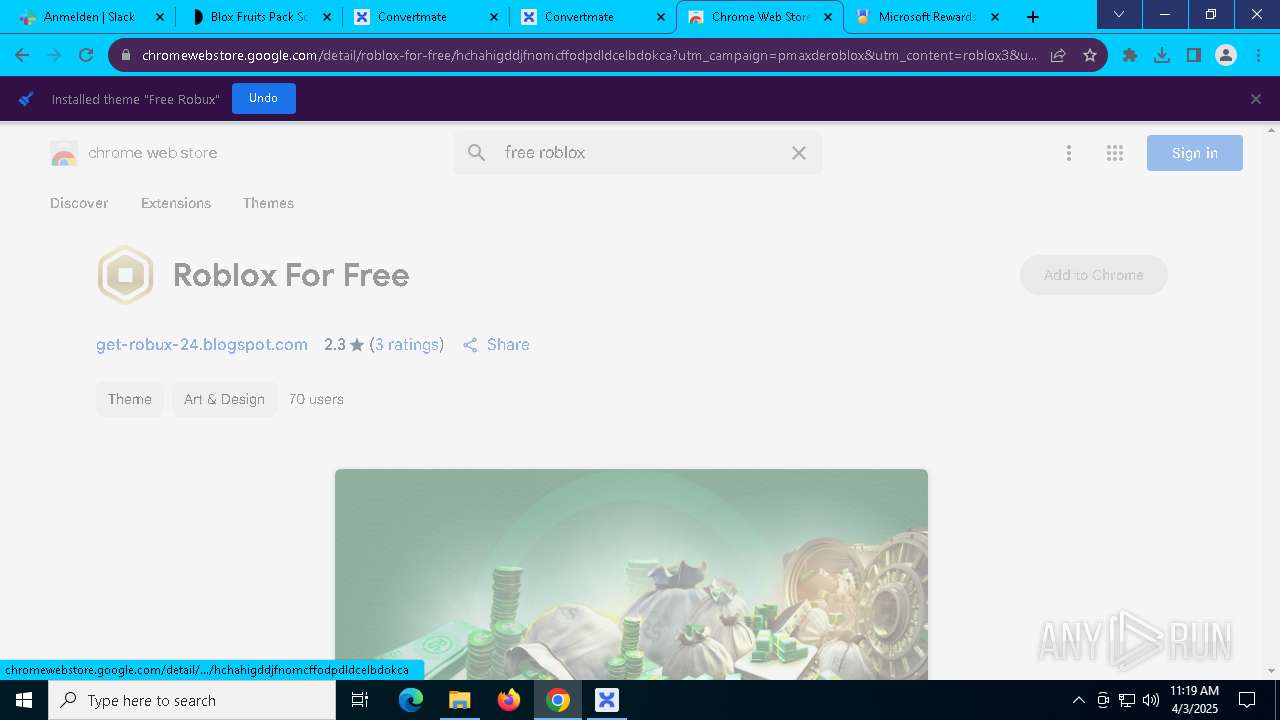The width and height of the screenshot is (1280, 720).
Task: Toggle the Chrome side panel
Action: click(x=1194, y=55)
